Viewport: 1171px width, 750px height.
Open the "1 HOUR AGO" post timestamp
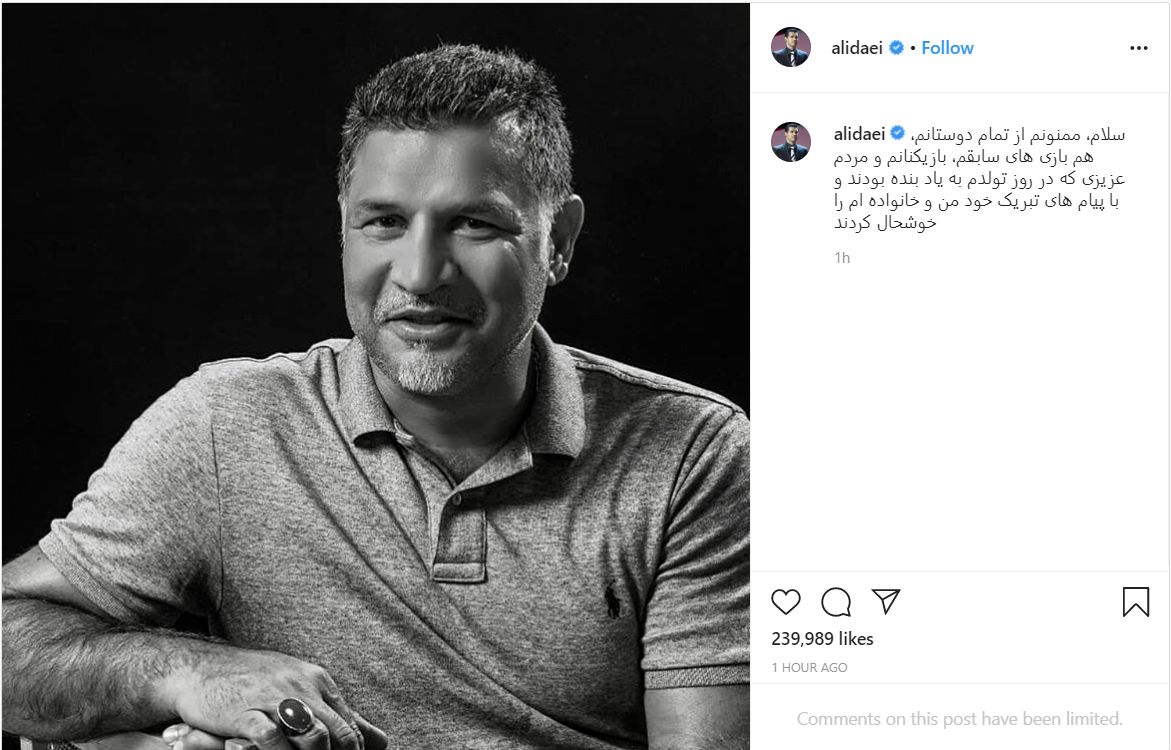[809, 667]
